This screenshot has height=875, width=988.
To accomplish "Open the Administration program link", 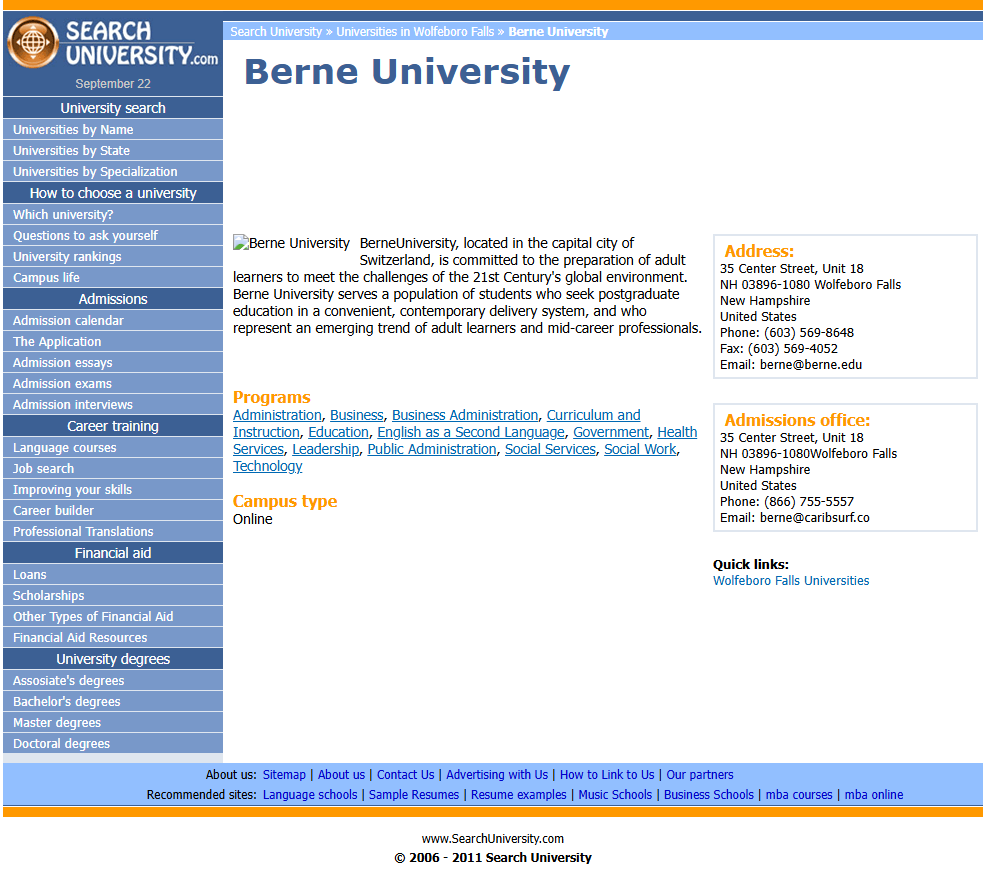I will 277,416.
